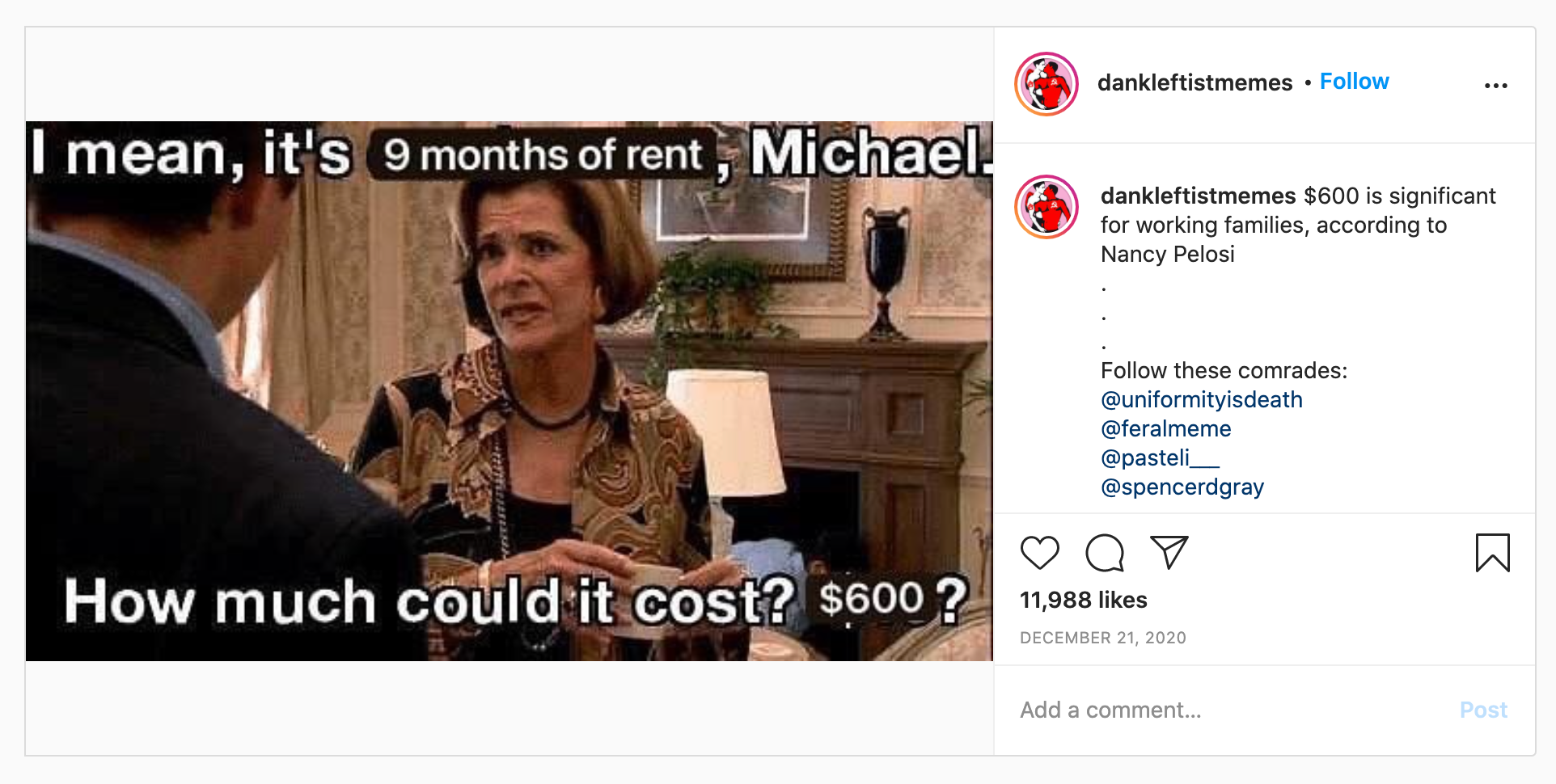Open the dankleftistmemes username in header

tap(1194, 82)
